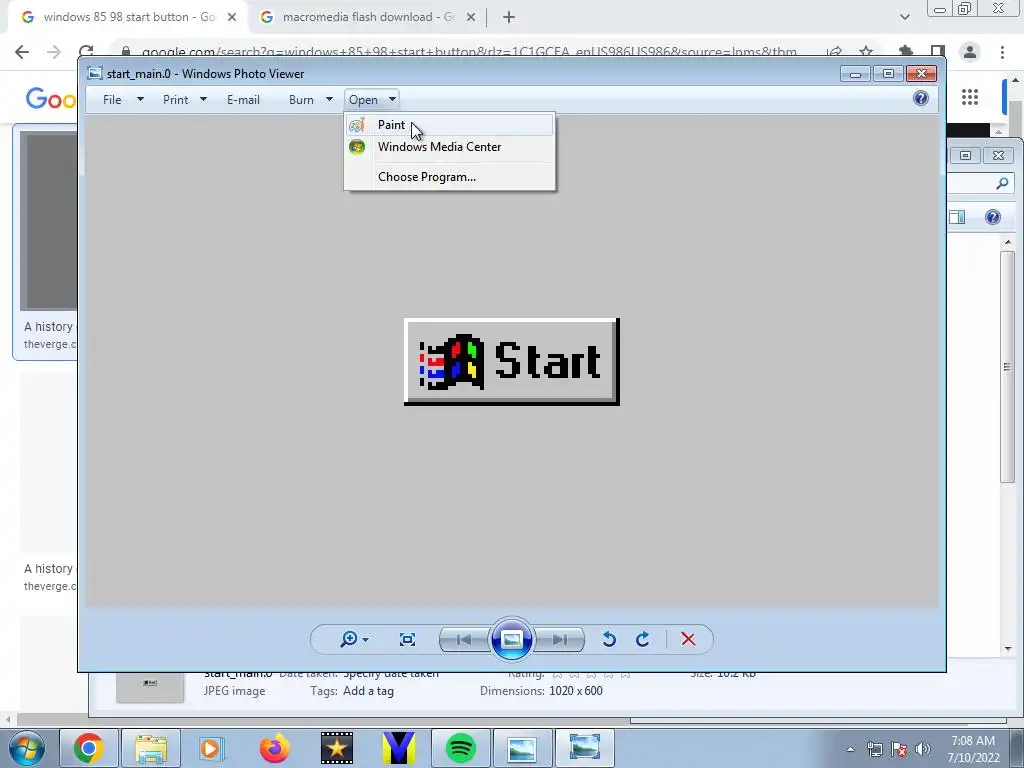This screenshot has width=1024, height=768.
Task: Show hidden system tray icons
Action: coord(850,749)
